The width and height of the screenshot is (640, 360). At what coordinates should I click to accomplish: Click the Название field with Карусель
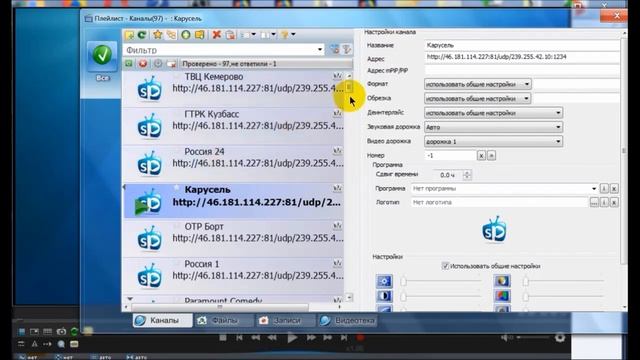click(x=522, y=45)
